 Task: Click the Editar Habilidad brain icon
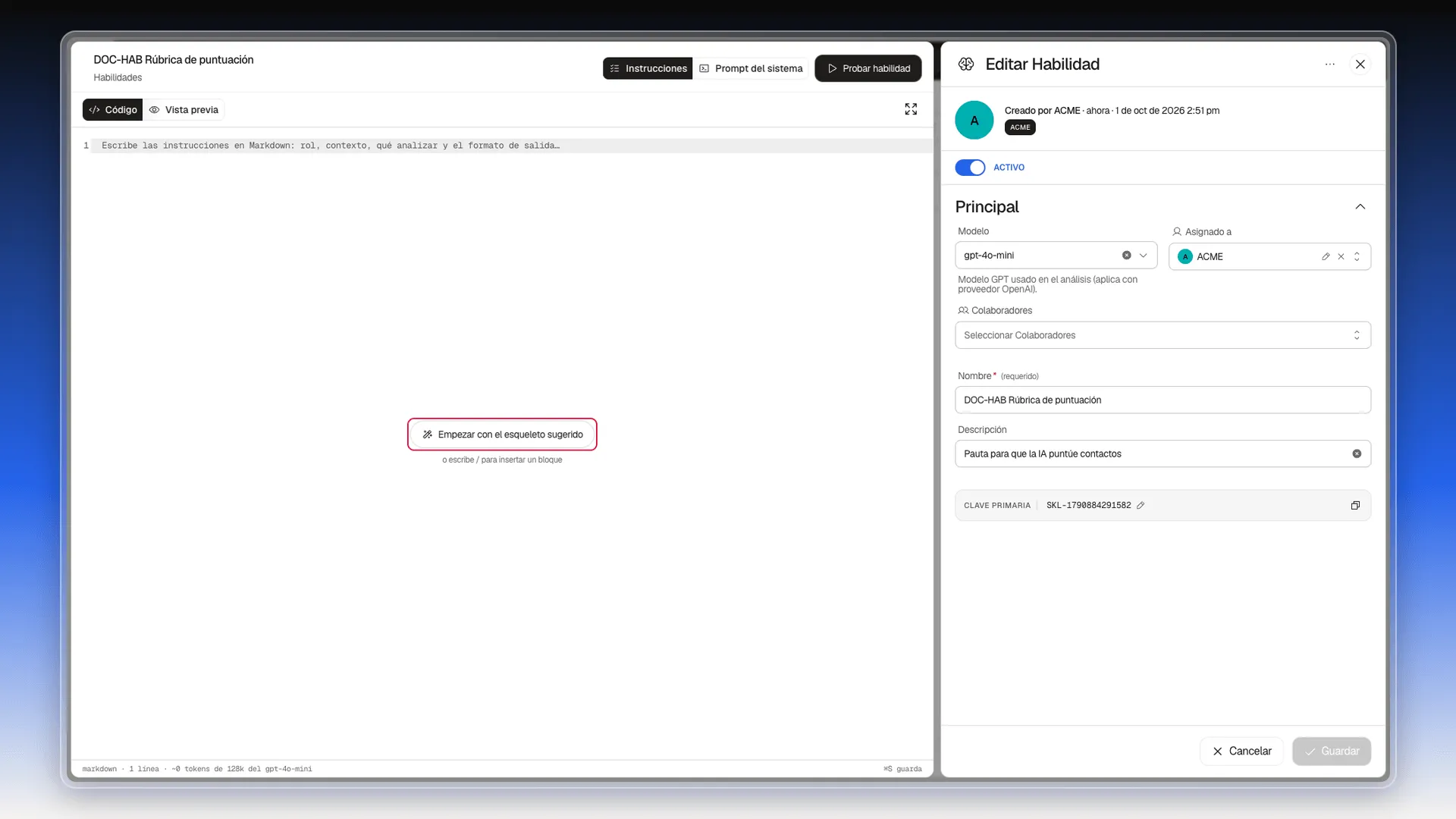coord(966,64)
